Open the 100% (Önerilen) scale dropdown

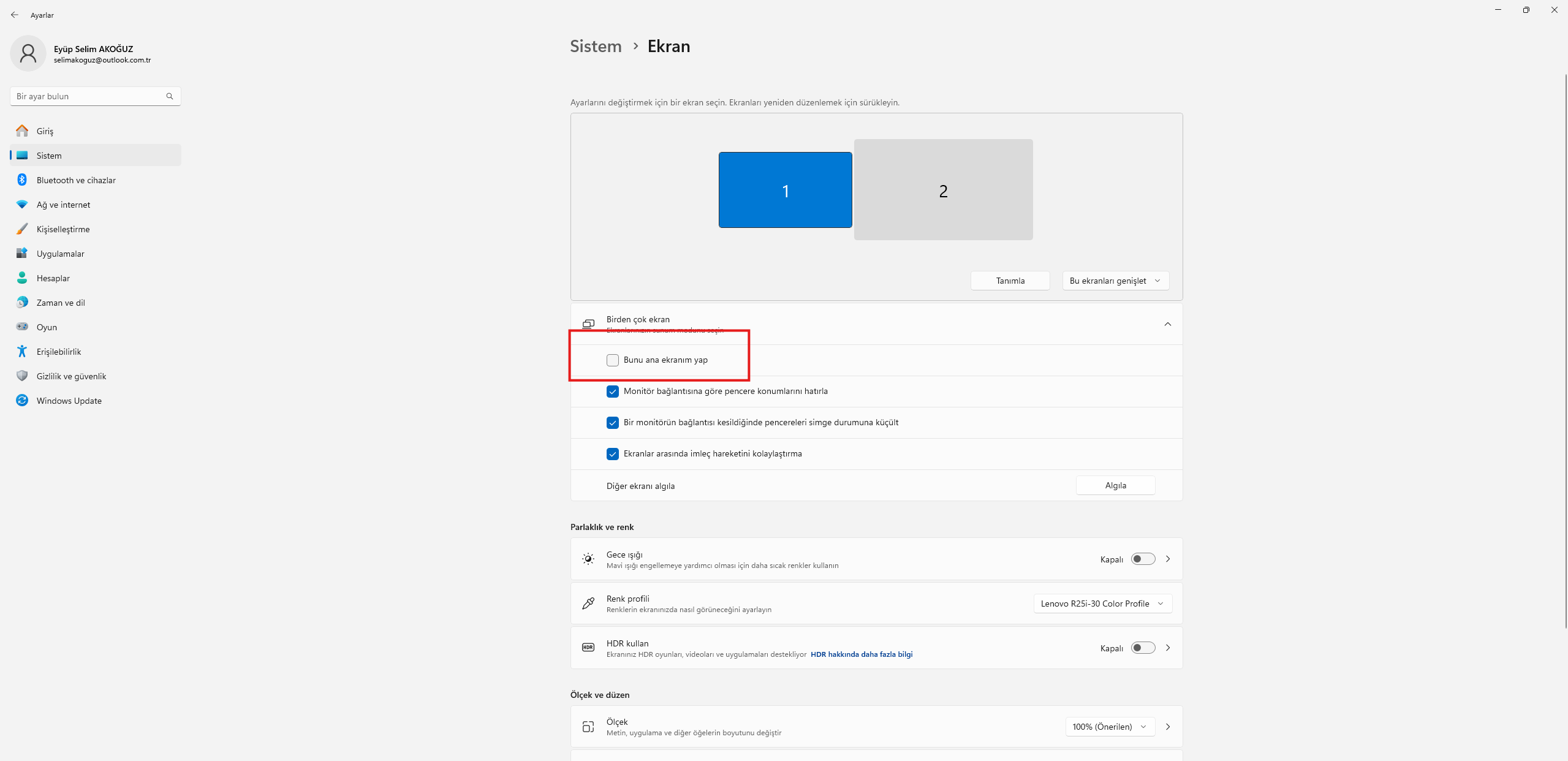tap(1110, 727)
